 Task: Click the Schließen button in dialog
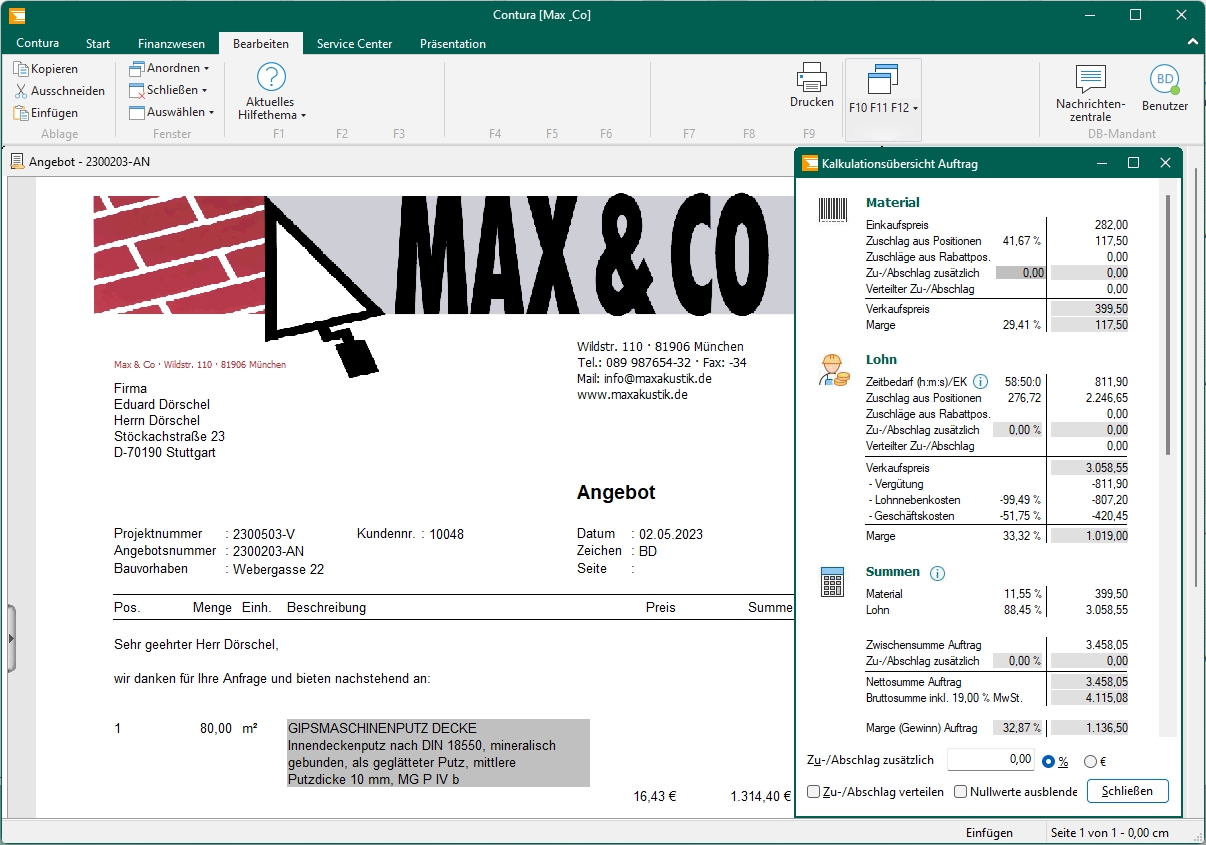click(1127, 791)
